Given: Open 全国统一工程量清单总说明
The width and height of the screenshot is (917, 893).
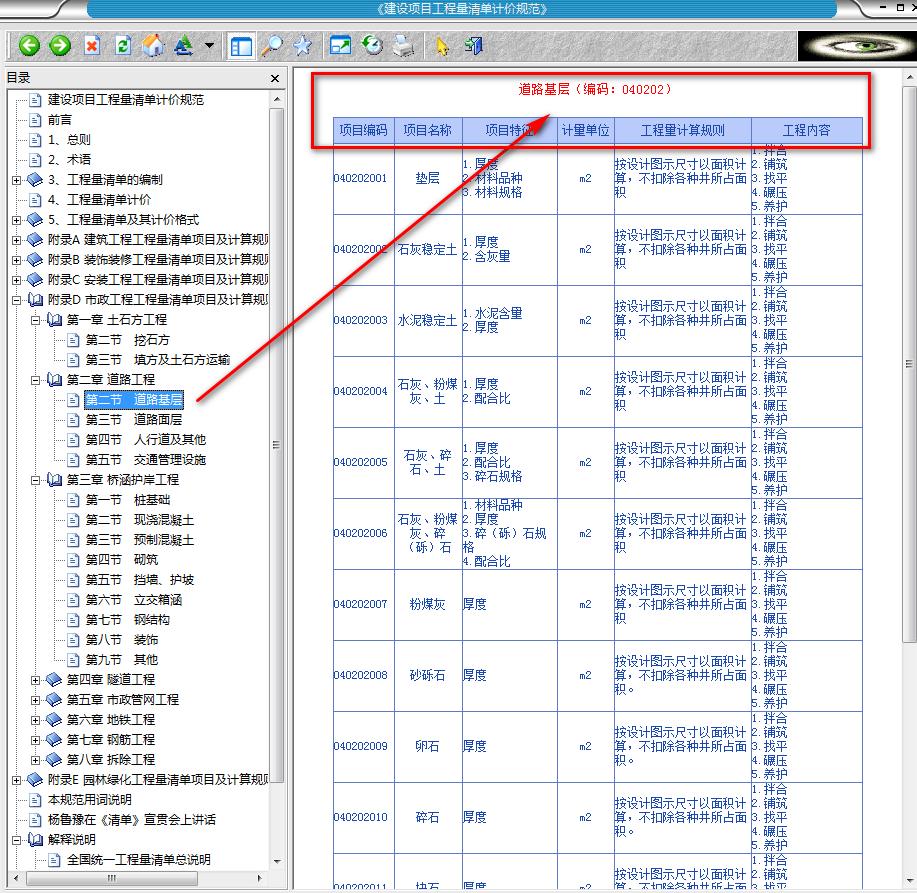Looking at the screenshot, I should pyautogui.click(x=139, y=860).
